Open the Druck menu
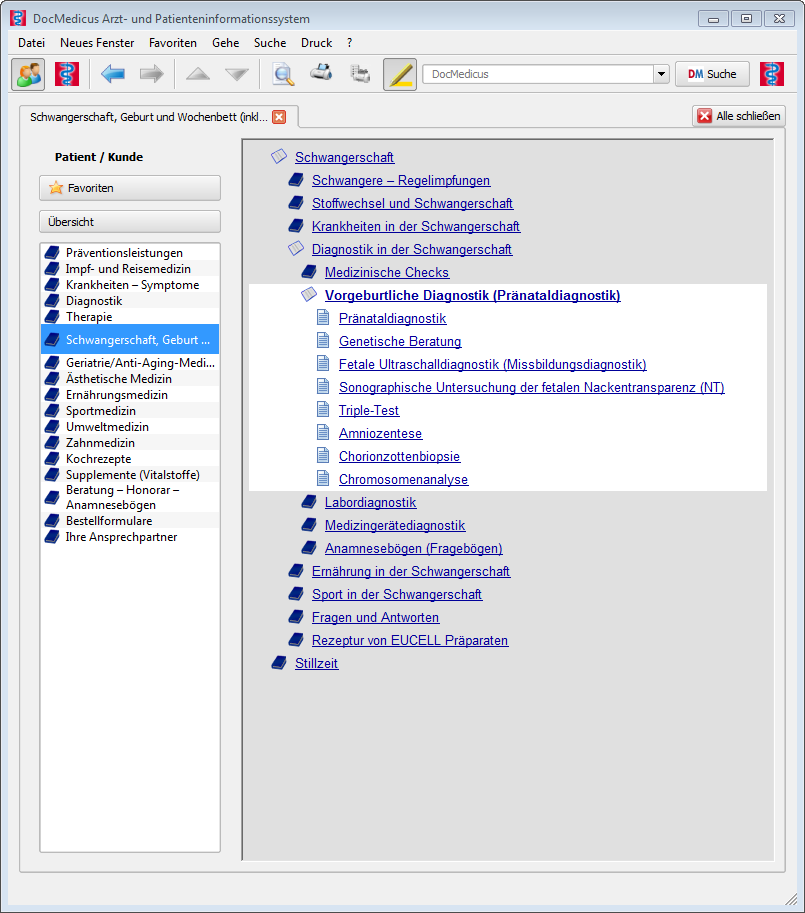Image resolution: width=805 pixels, height=913 pixels. pos(317,43)
